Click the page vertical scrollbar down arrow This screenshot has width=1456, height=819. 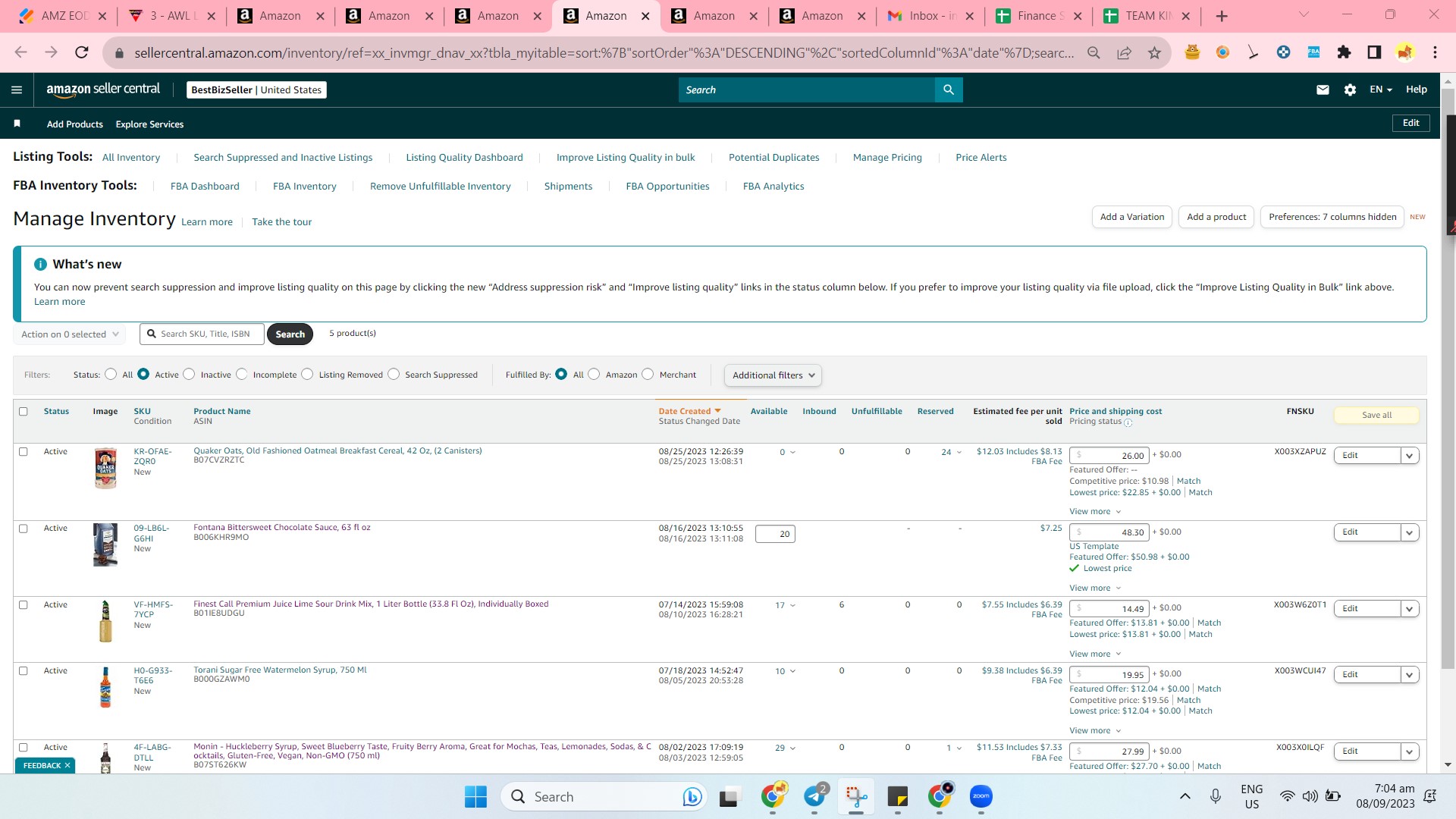(1448, 765)
